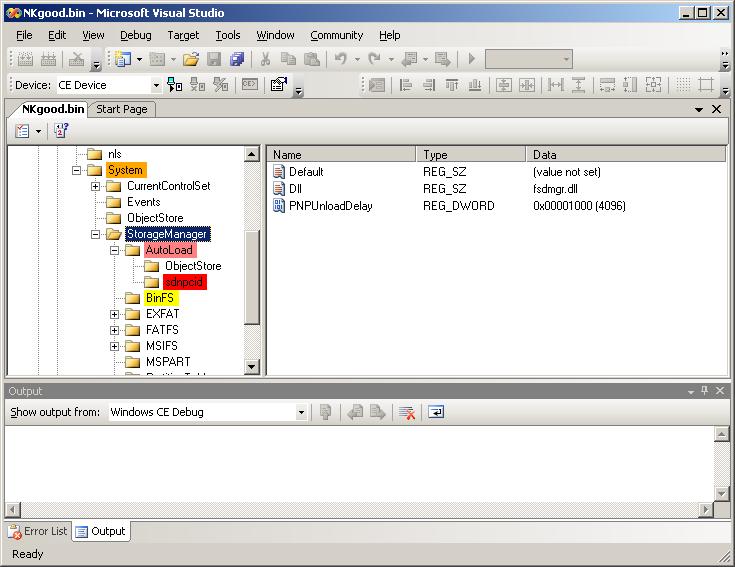Click the CE target control icon
The image size is (735, 567).
(x=249, y=85)
